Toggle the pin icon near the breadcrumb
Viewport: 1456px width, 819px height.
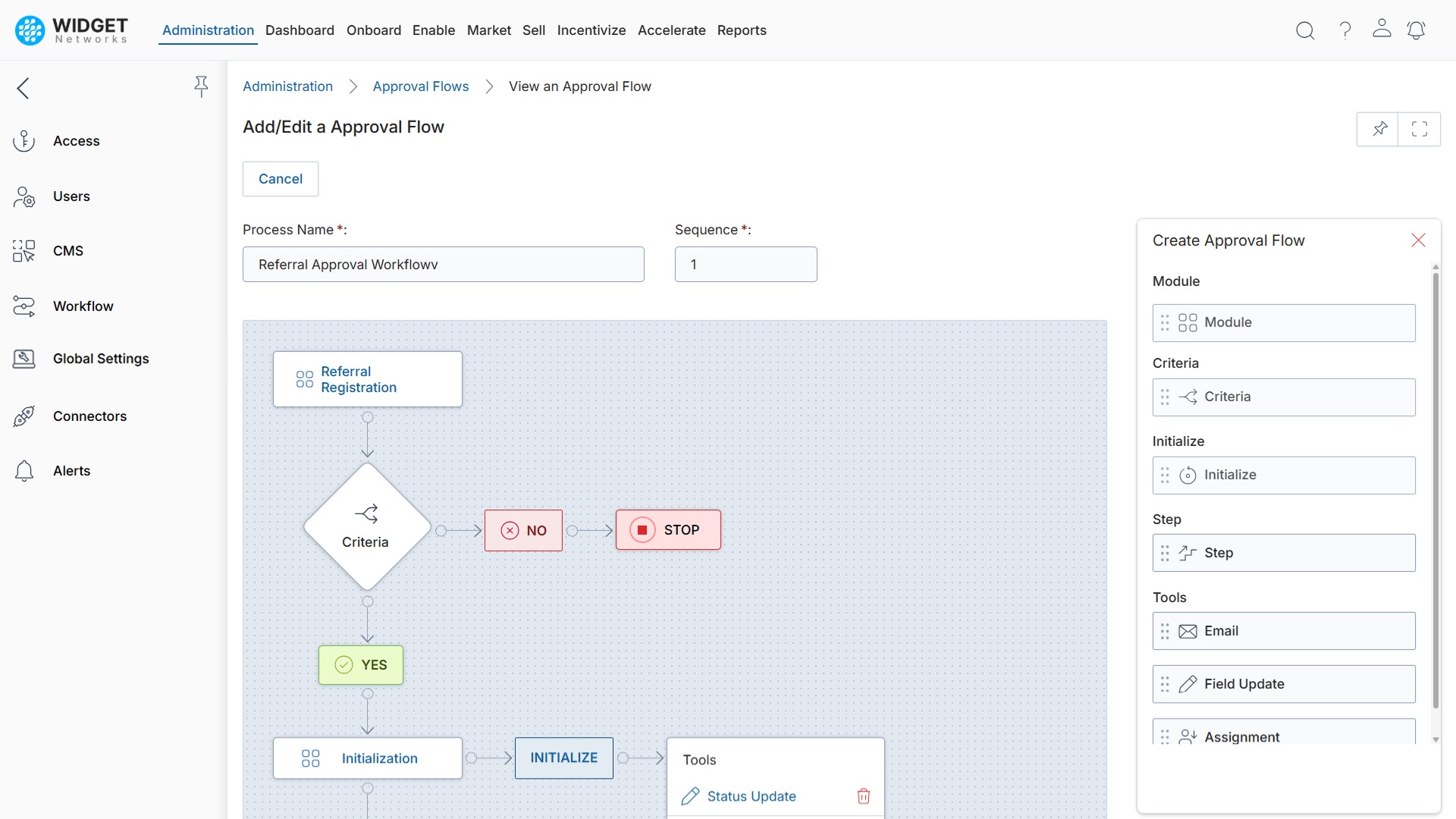click(x=201, y=86)
